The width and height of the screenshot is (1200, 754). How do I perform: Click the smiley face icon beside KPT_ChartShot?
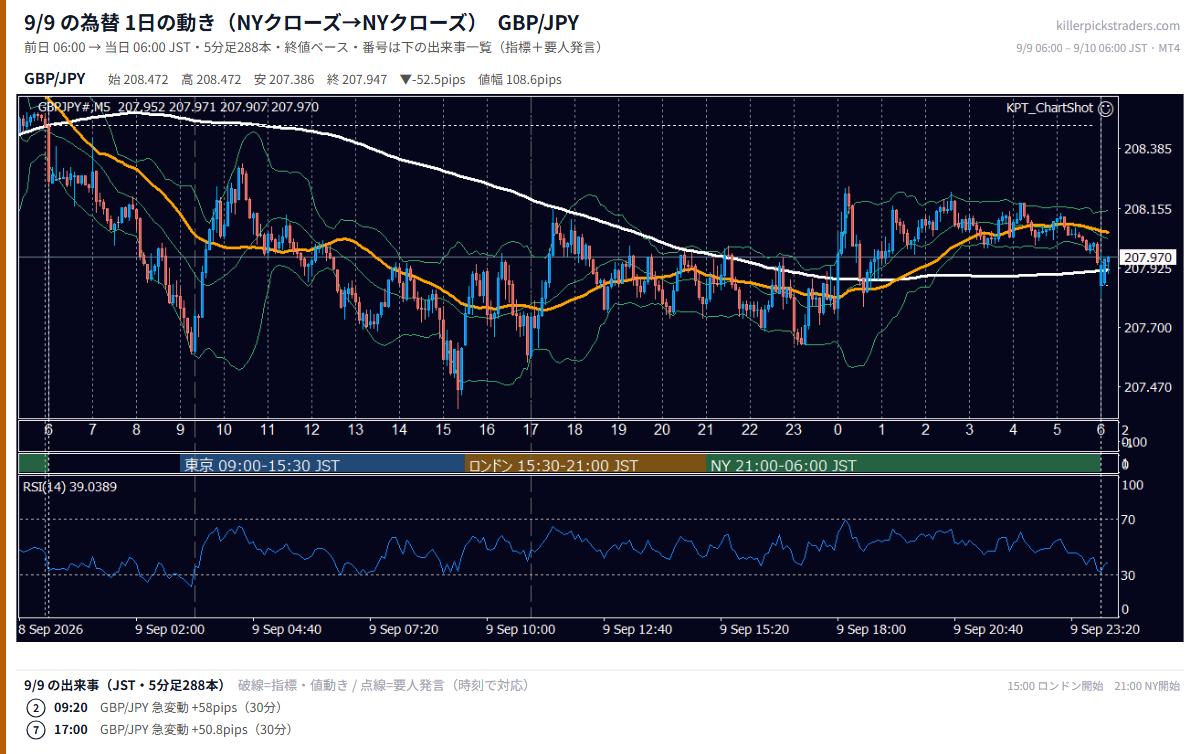tap(1106, 107)
